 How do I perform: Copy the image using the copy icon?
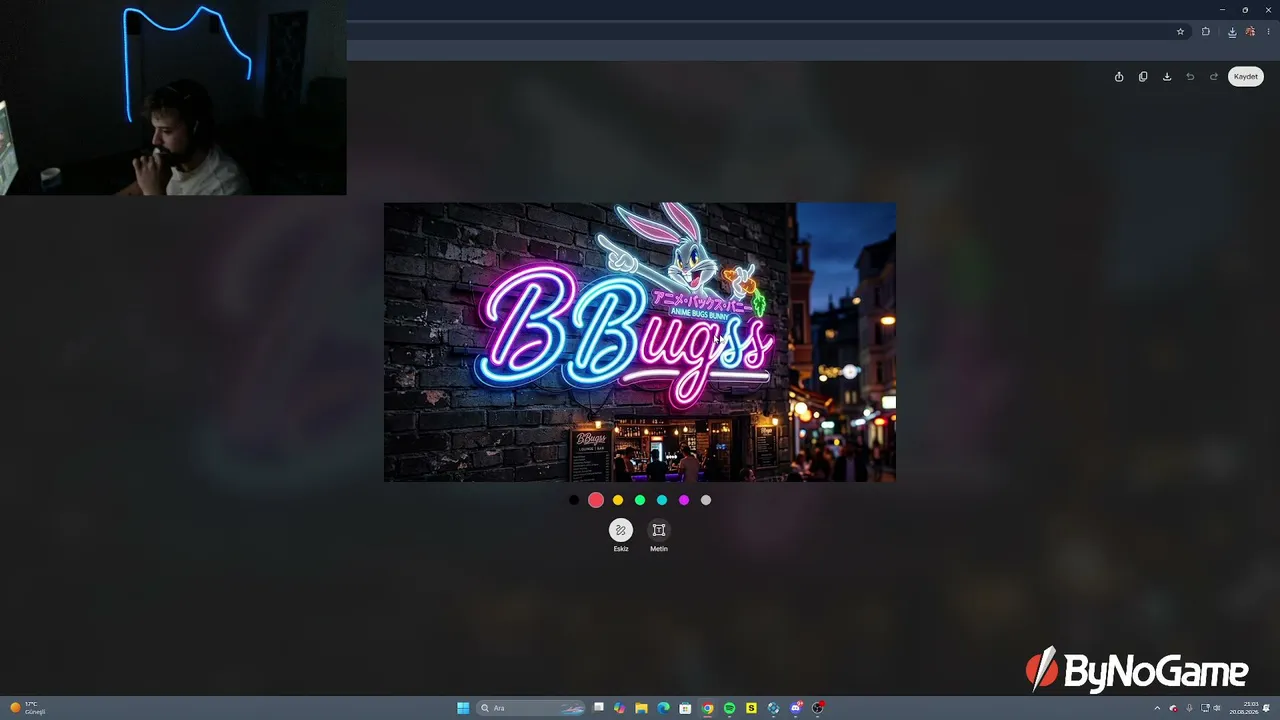(1143, 77)
